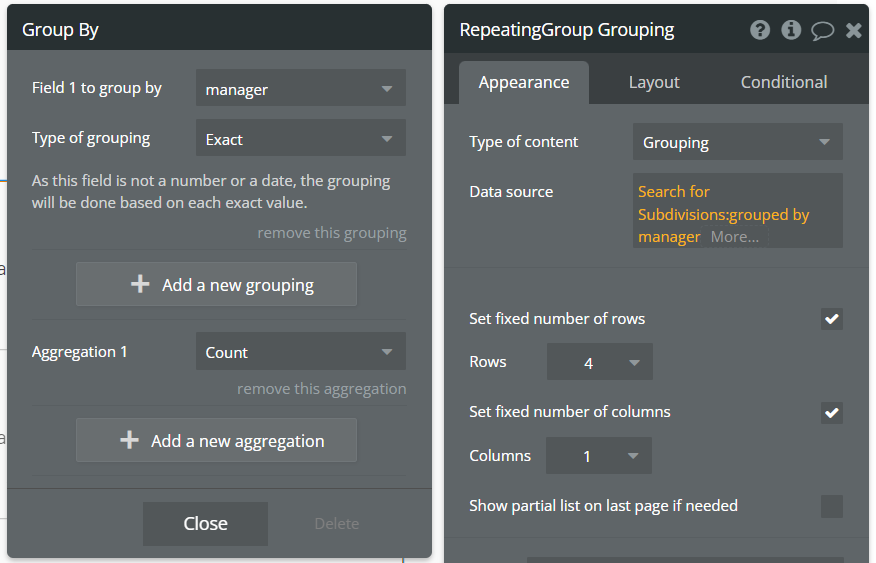Viewport: 876px width, 563px height.
Task: Open the comments speech bubble icon
Action: tap(822, 30)
